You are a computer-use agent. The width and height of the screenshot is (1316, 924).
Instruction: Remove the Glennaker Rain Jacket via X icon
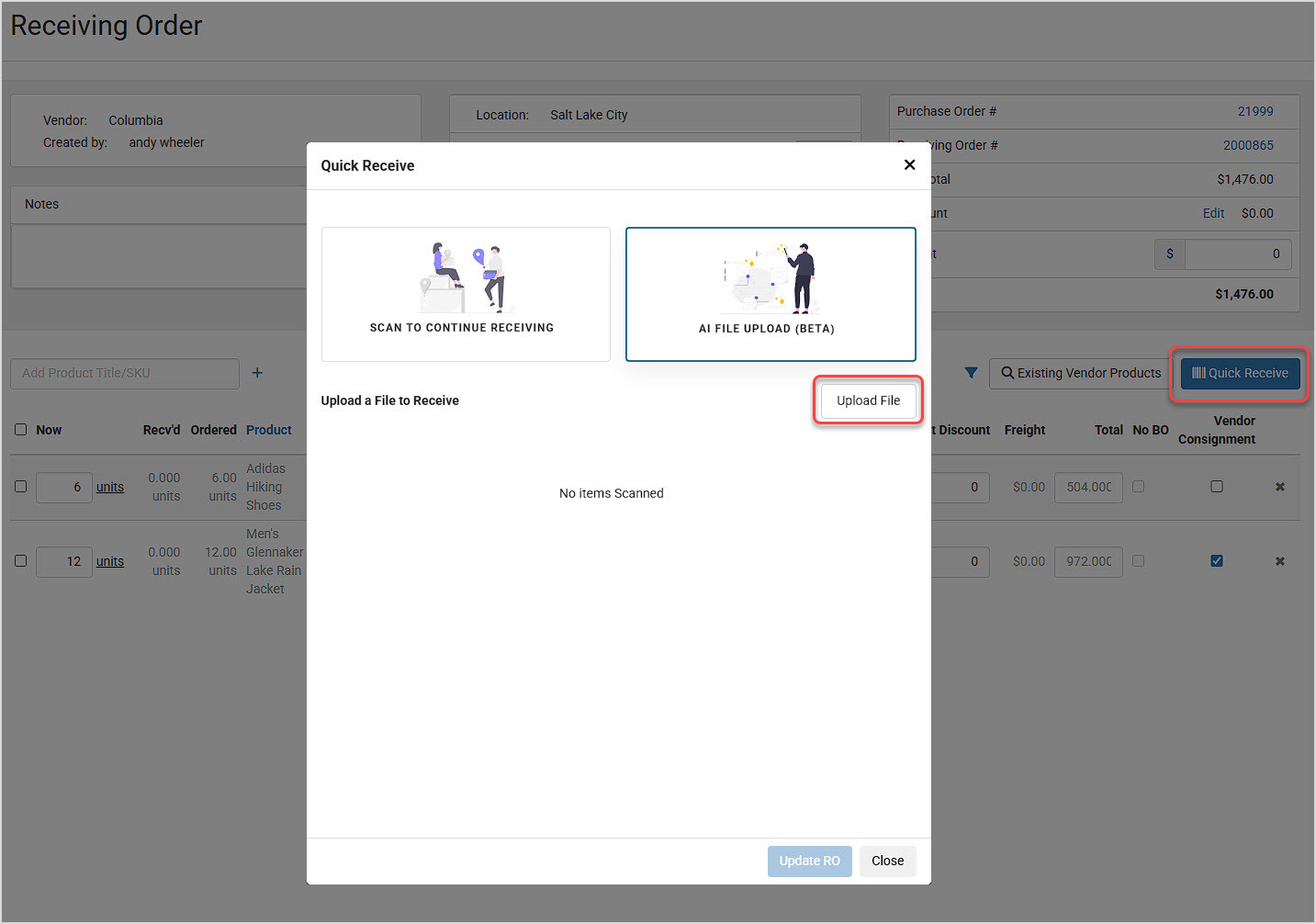[x=1281, y=560]
